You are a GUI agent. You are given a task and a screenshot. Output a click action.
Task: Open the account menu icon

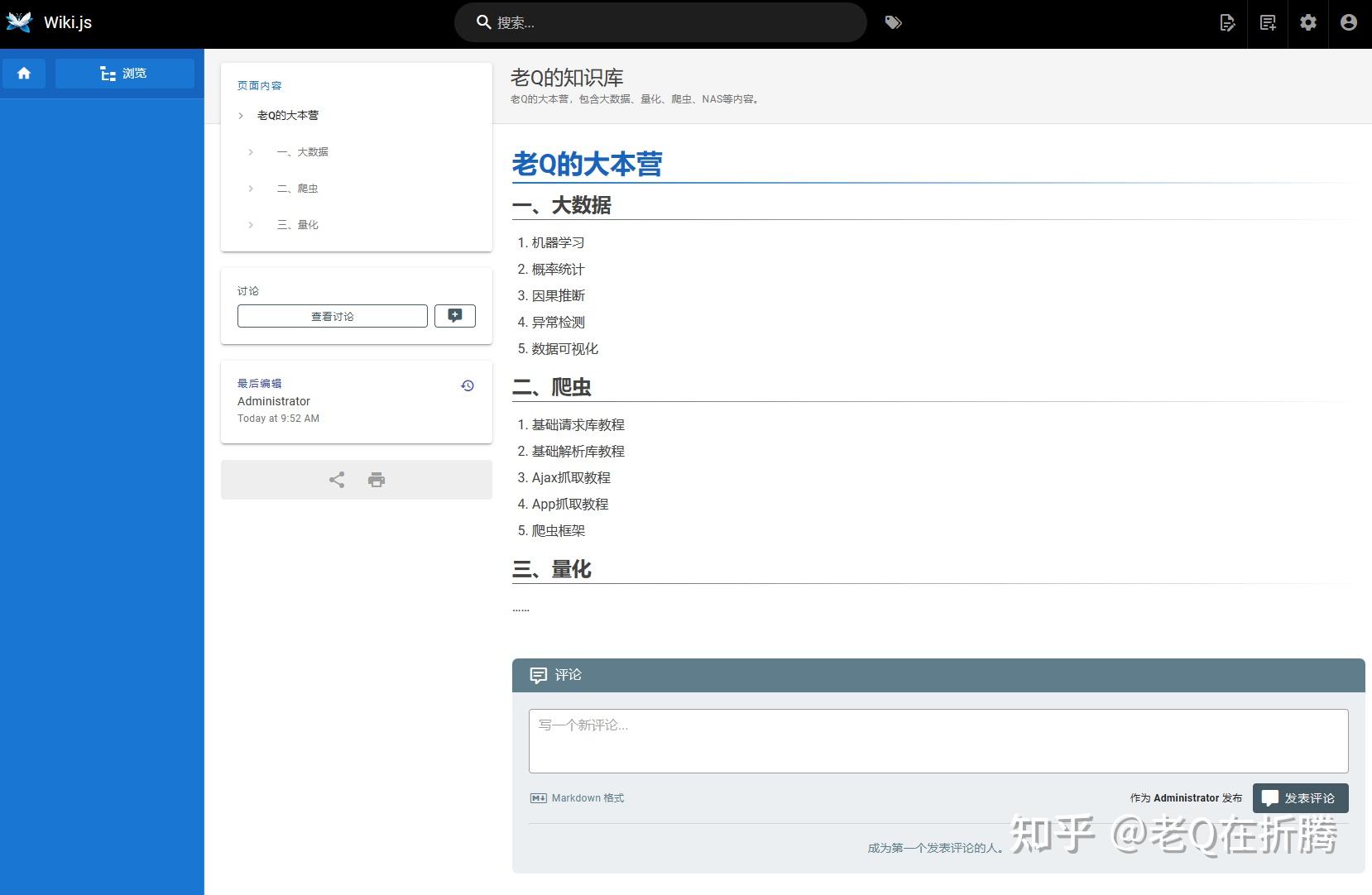click(1348, 22)
